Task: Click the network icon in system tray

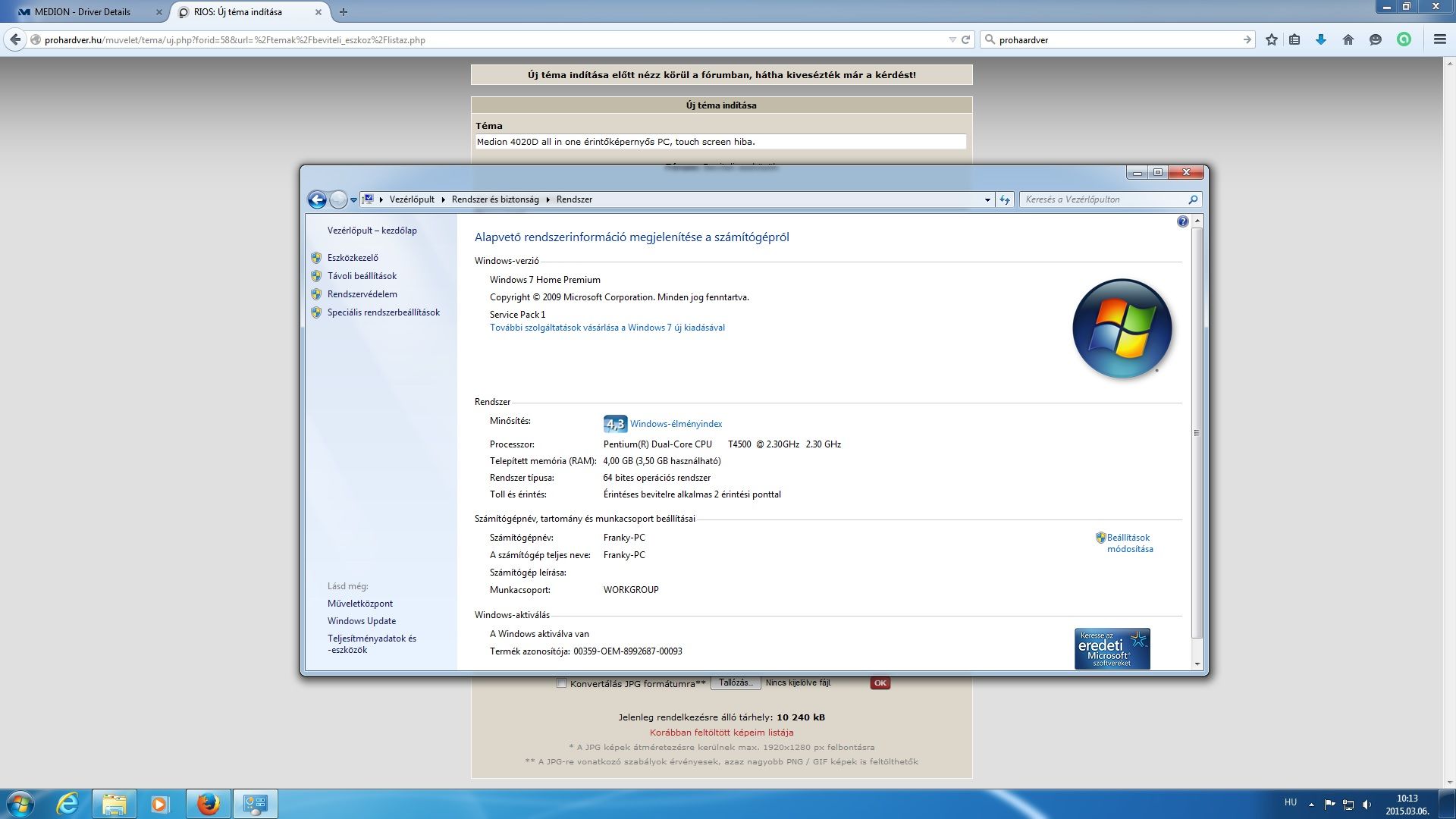Action: (x=1348, y=805)
